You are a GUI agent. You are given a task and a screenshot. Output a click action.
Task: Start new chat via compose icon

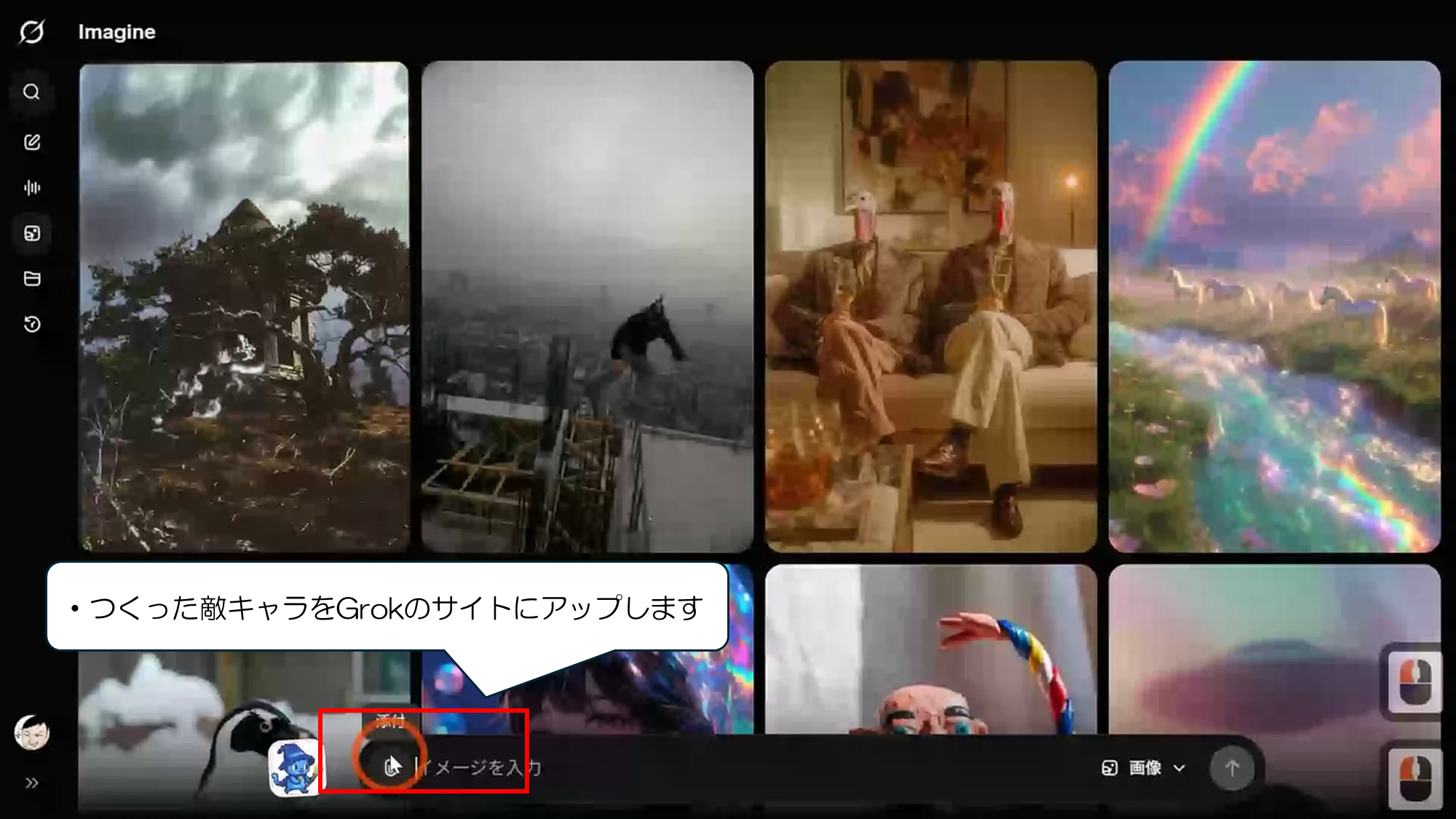(x=31, y=142)
